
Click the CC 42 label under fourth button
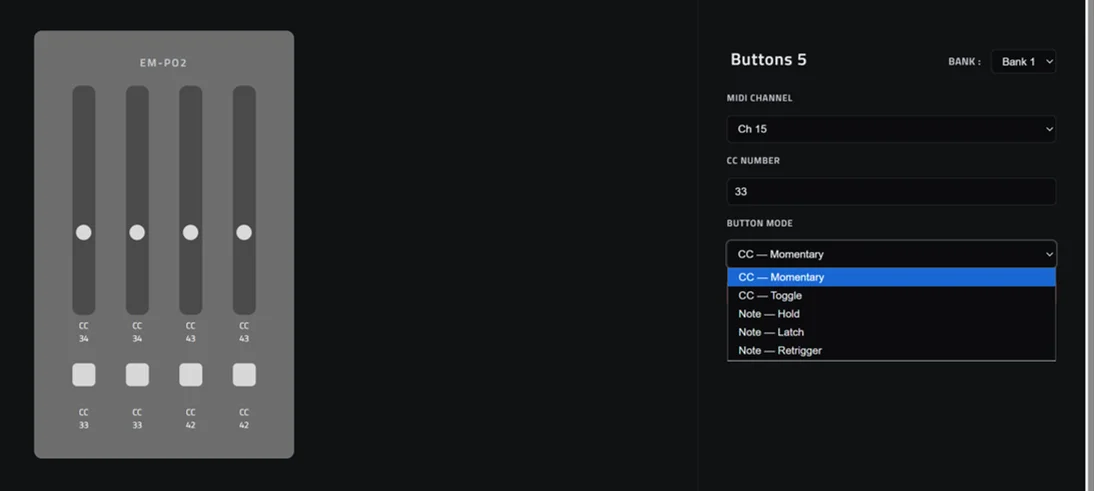tap(243, 418)
